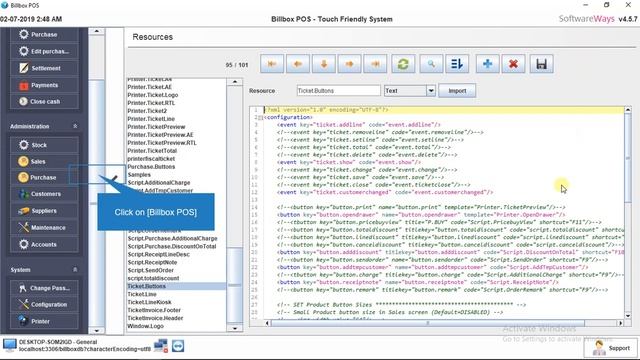Viewport: 640px width, 360px height.
Task: Collapse configuration node fold marker in editor
Action: (x=260, y=118)
